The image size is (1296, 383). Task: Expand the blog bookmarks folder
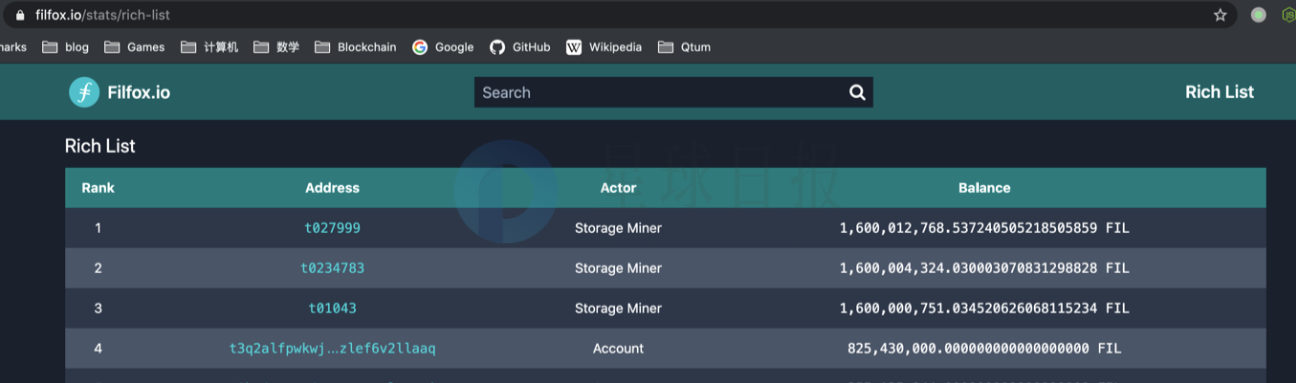pos(65,47)
